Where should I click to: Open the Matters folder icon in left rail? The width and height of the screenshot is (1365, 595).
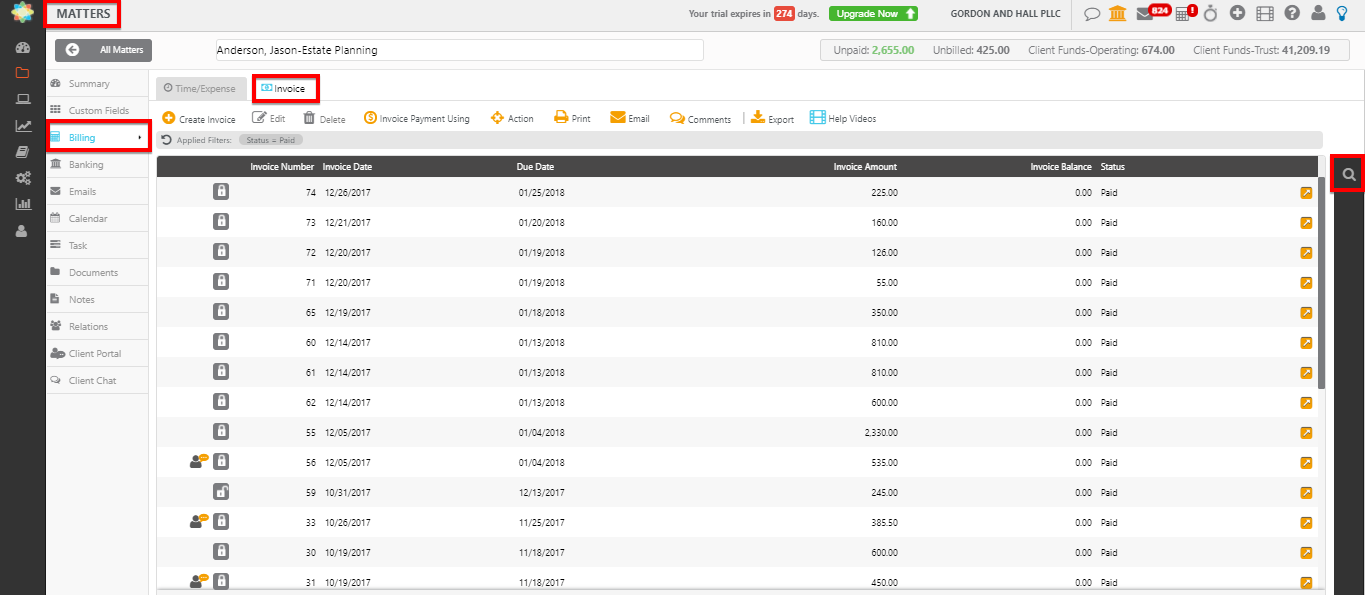22,73
